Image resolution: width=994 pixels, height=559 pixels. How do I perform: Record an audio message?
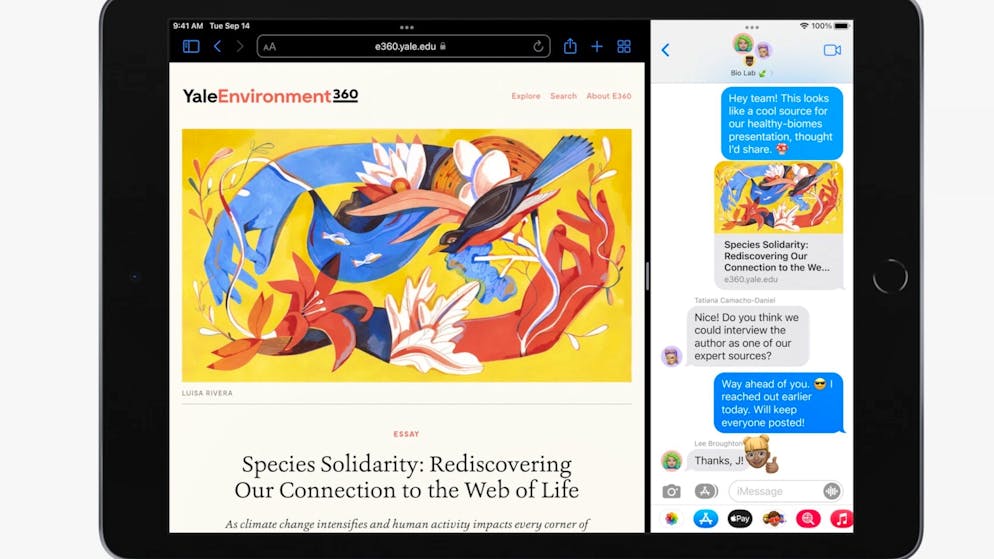832,491
